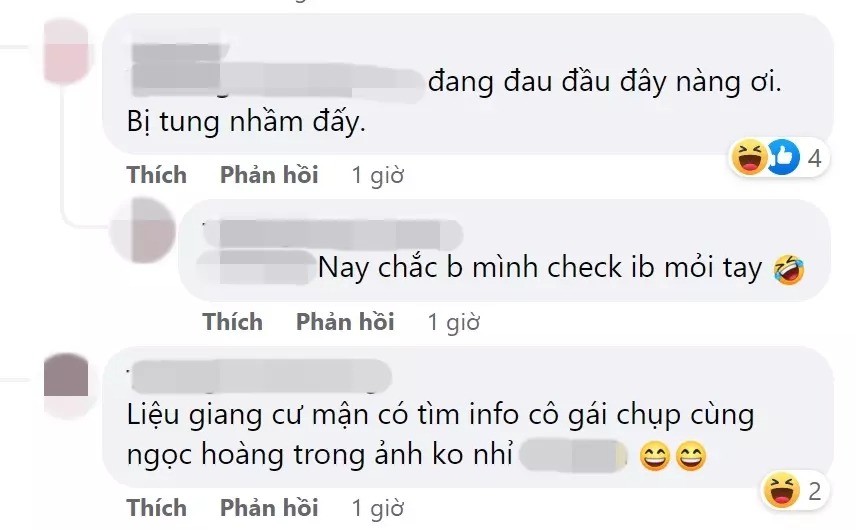Open the reaction count 4 on the first comment
The image size is (856, 529).
coord(815,158)
